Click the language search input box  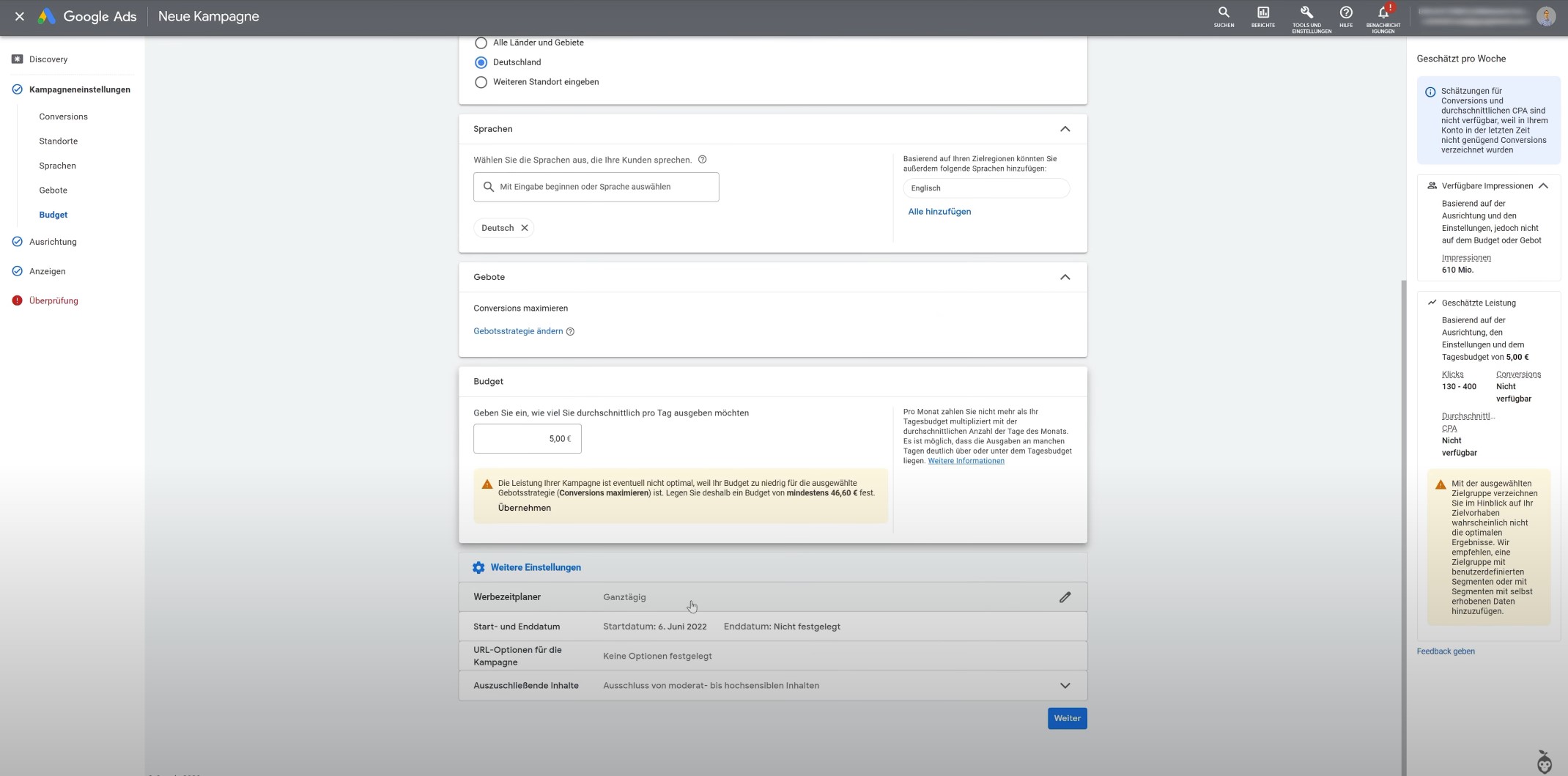[596, 187]
